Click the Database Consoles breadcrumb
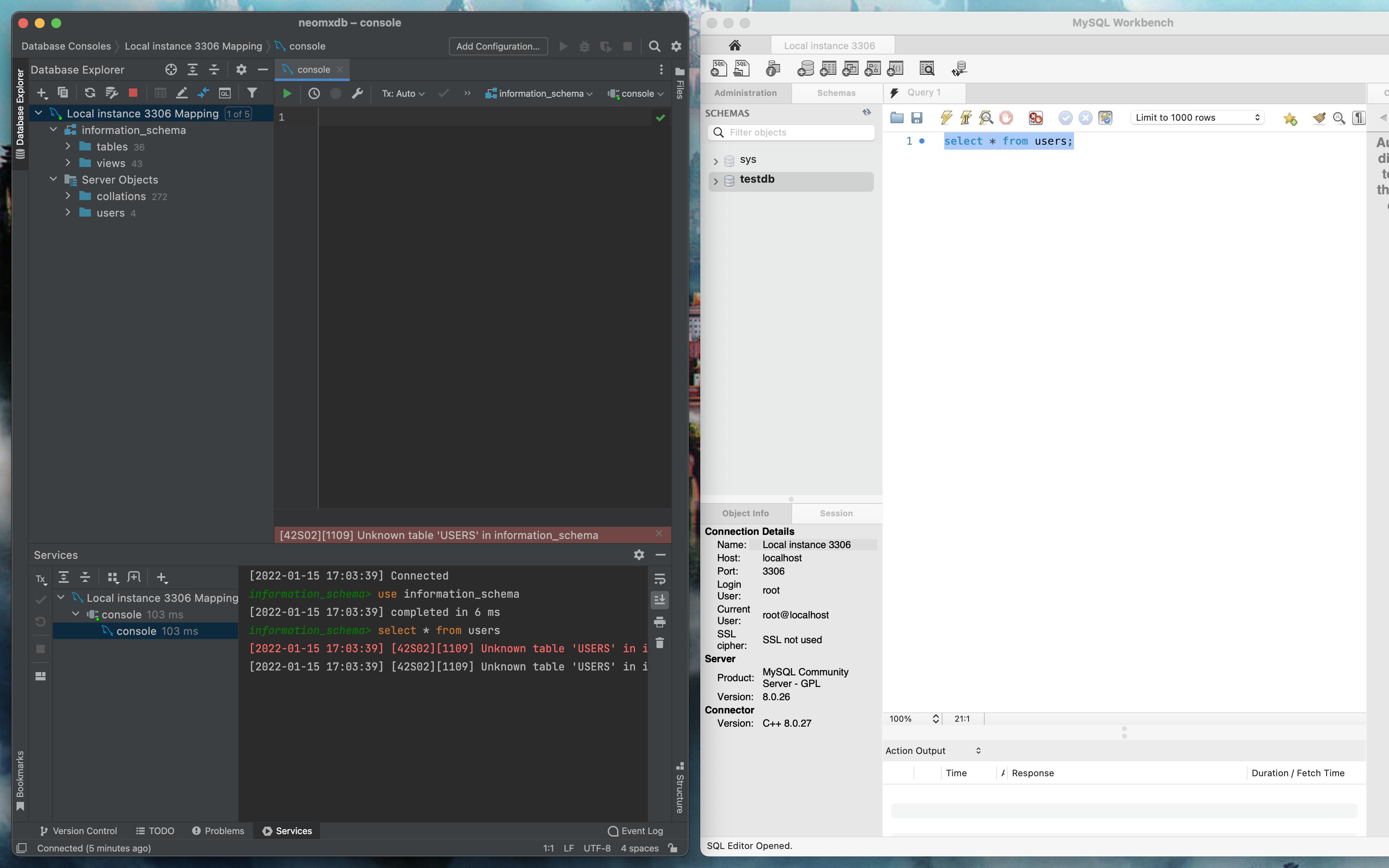Image resolution: width=1389 pixels, height=868 pixels. click(x=66, y=46)
